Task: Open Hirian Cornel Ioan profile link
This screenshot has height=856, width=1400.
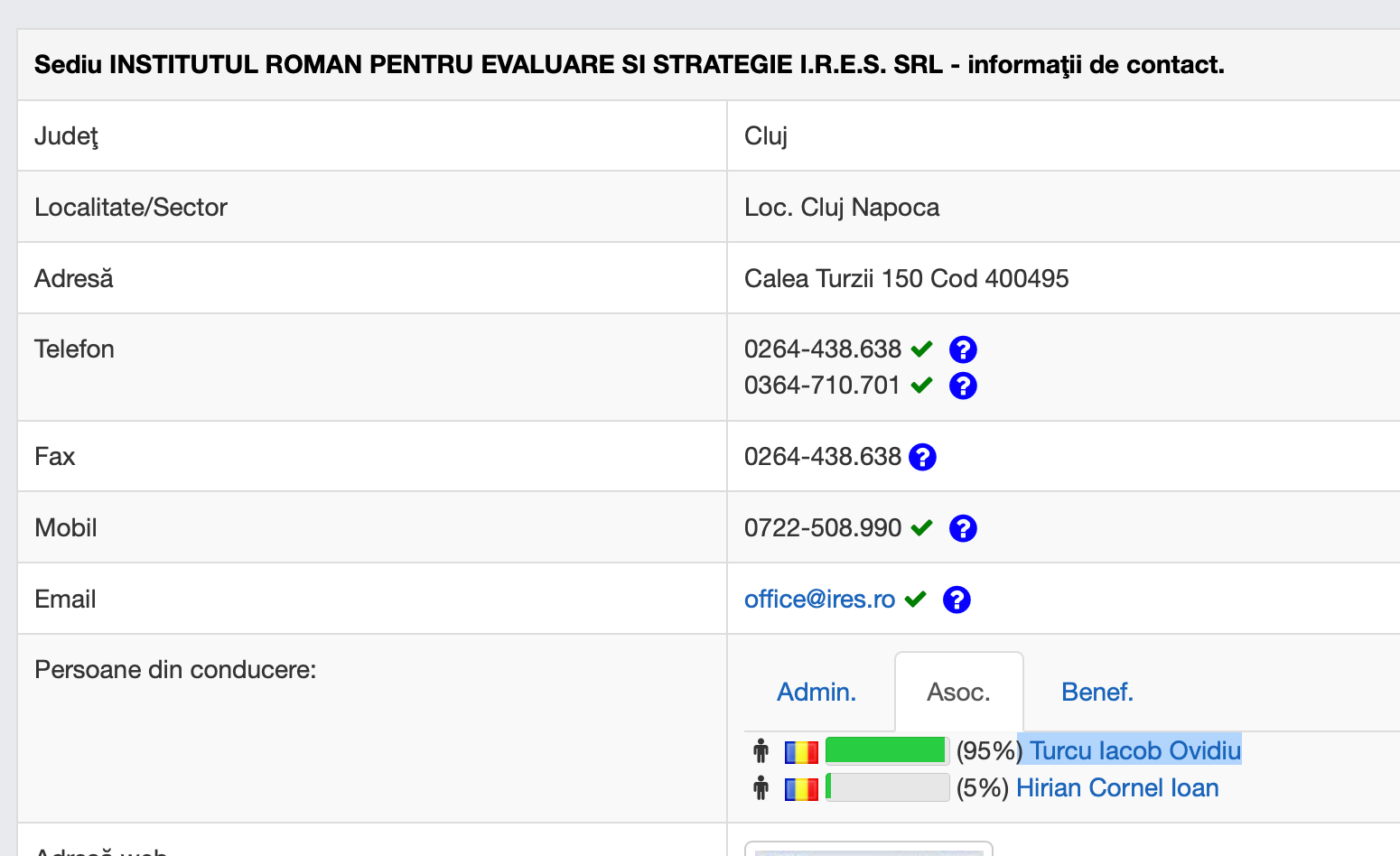Action: [x=1117, y=788]
